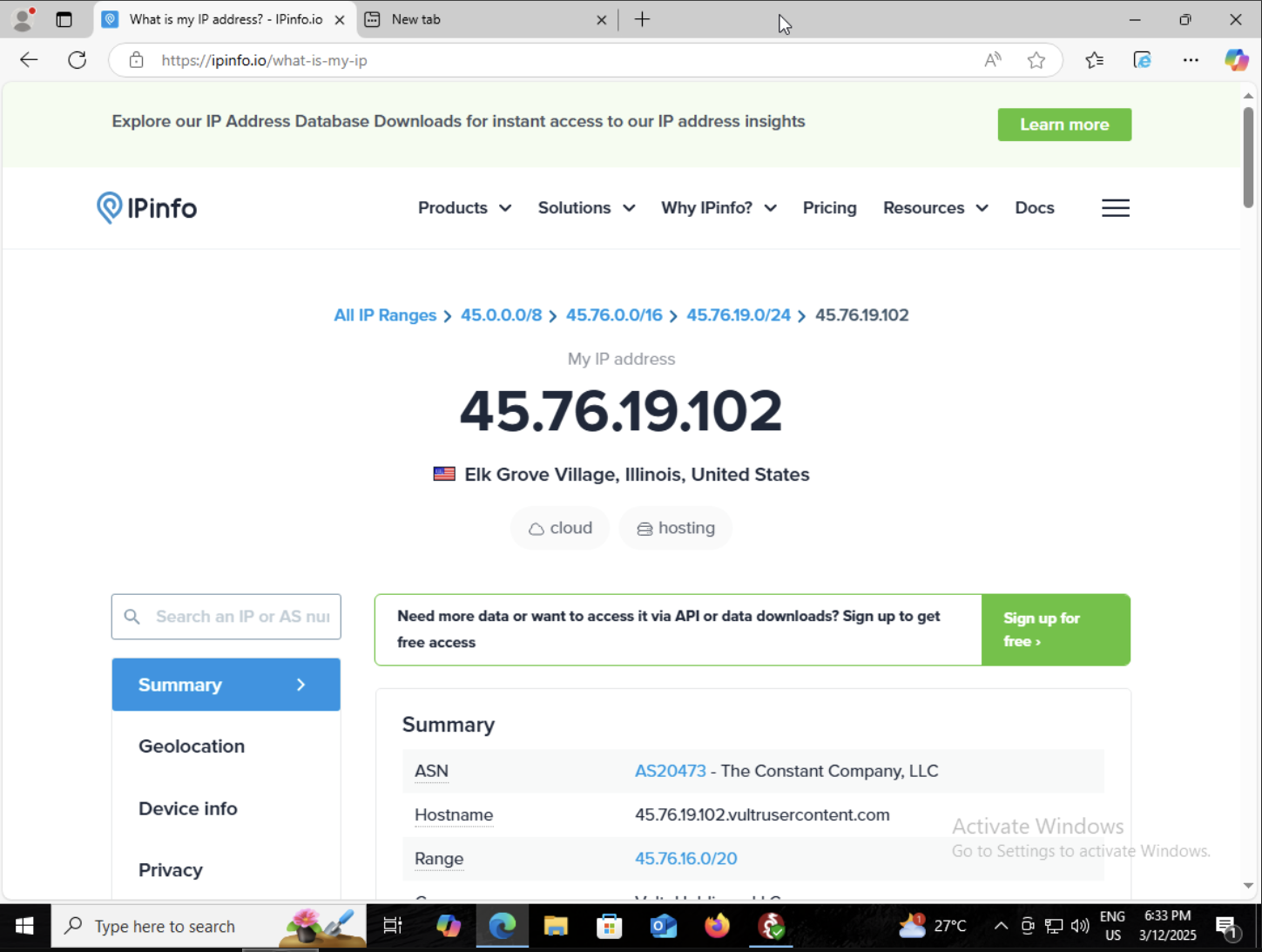Open the volume control tray icon
1262x952 pixels.
(x=1080, y=926)
